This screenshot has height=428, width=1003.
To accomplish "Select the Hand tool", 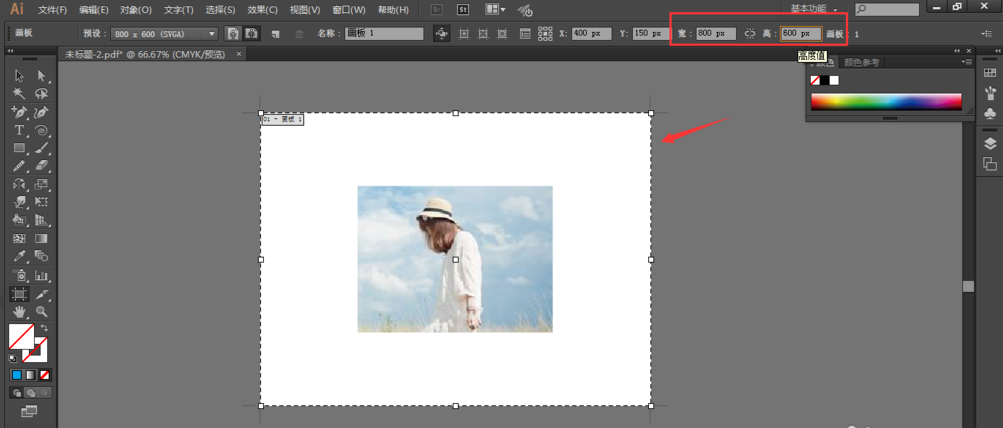I will pos(19,312).
